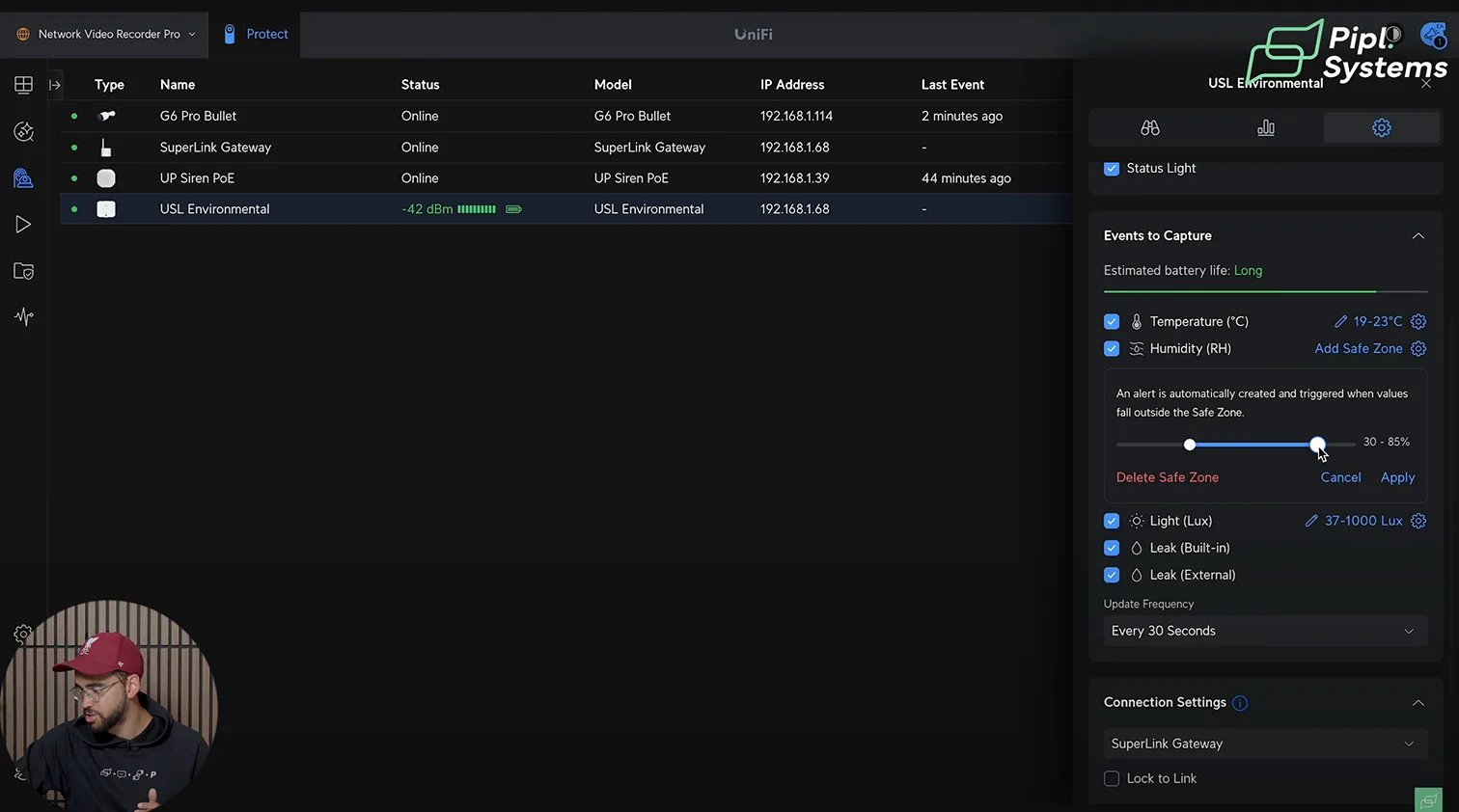Open the binoculars overview tab

click(1149, 127)
